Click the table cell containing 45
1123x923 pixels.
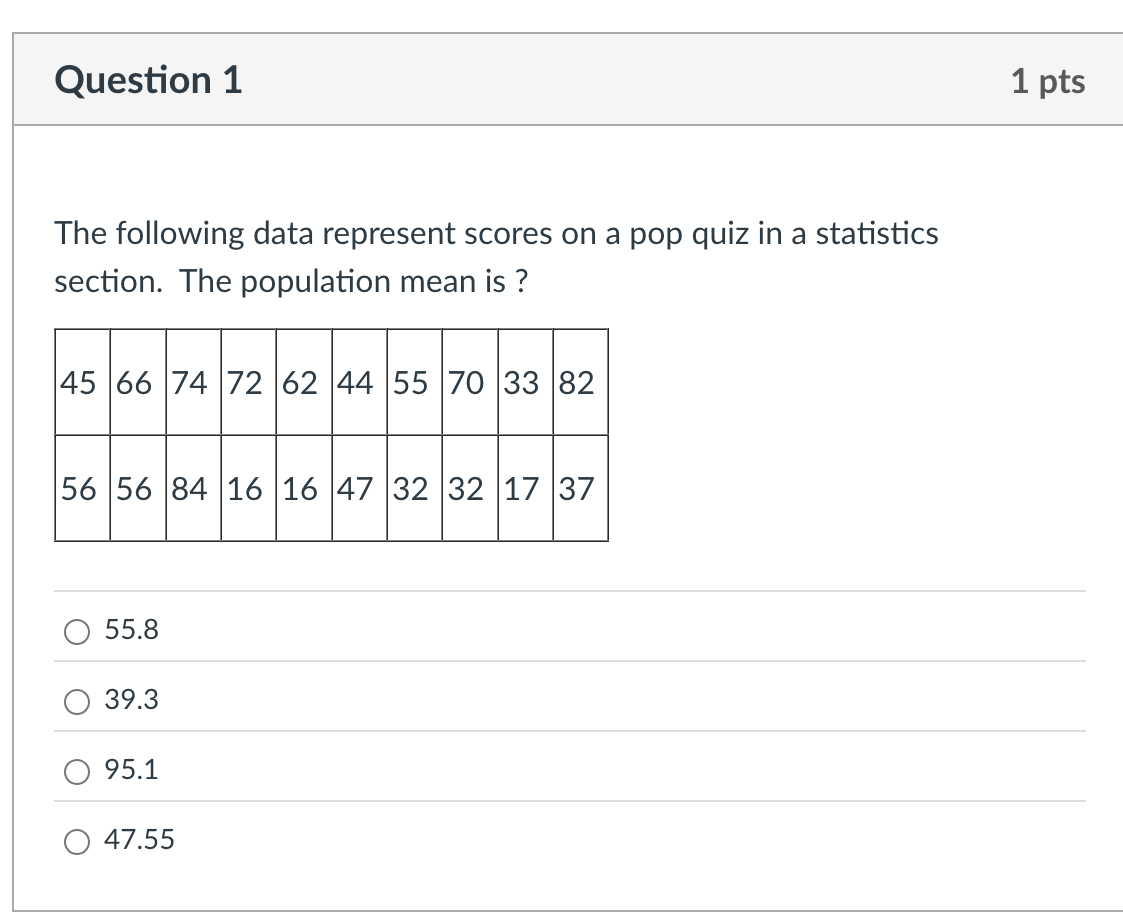82,382
